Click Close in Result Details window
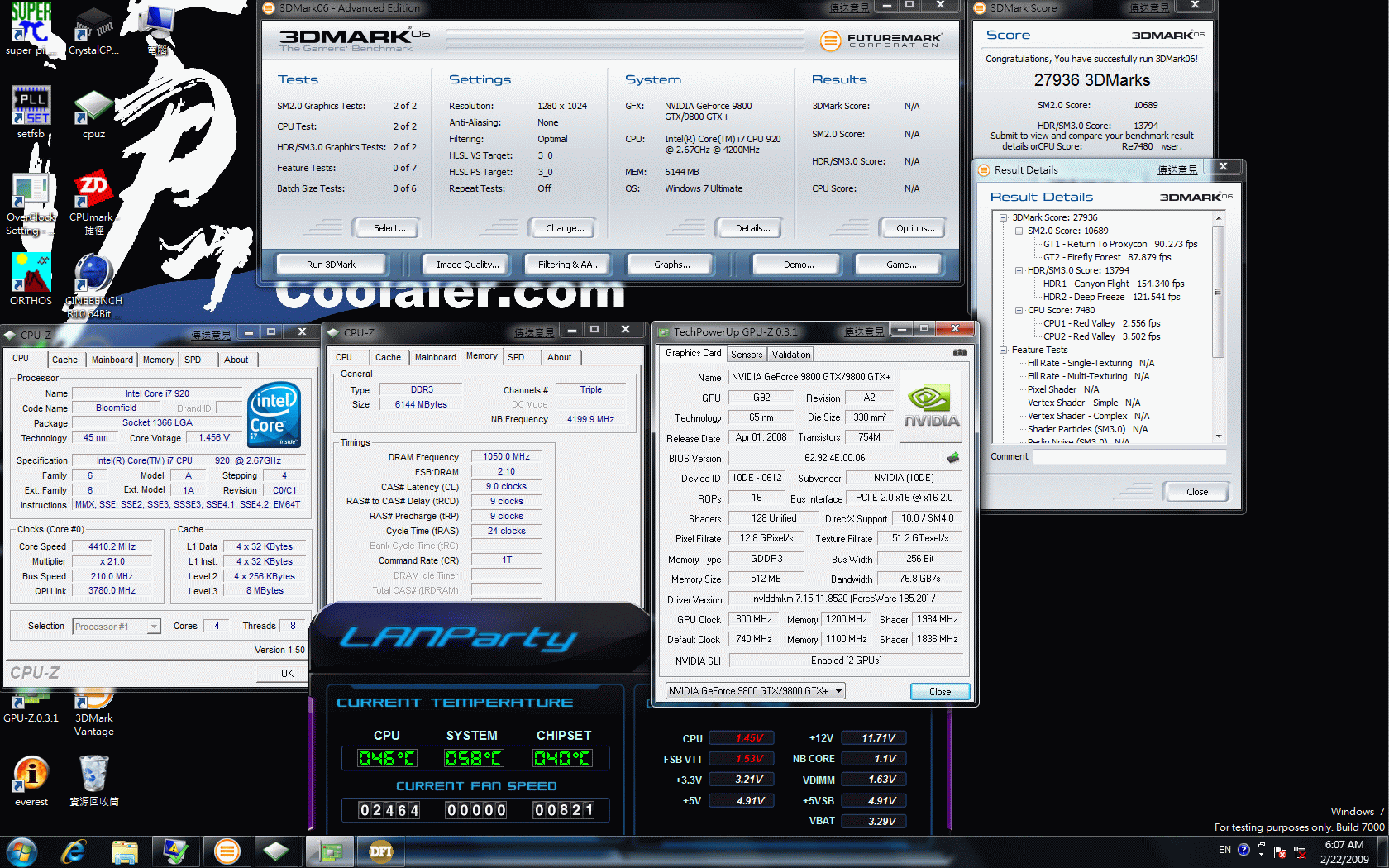The height and width of the screenshot is (868, 1389). 1197,492
